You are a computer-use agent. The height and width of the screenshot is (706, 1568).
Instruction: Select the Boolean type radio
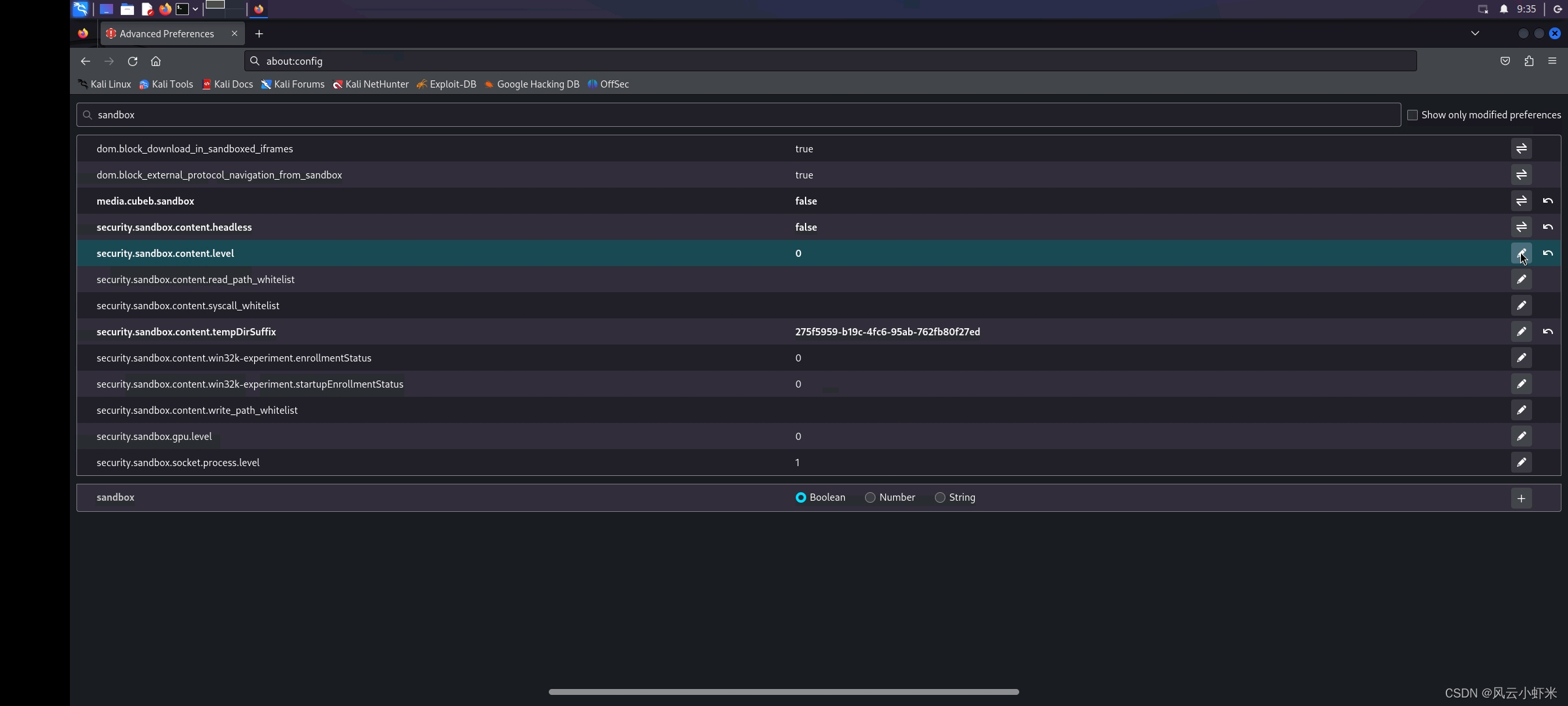(x=800, y=497)
